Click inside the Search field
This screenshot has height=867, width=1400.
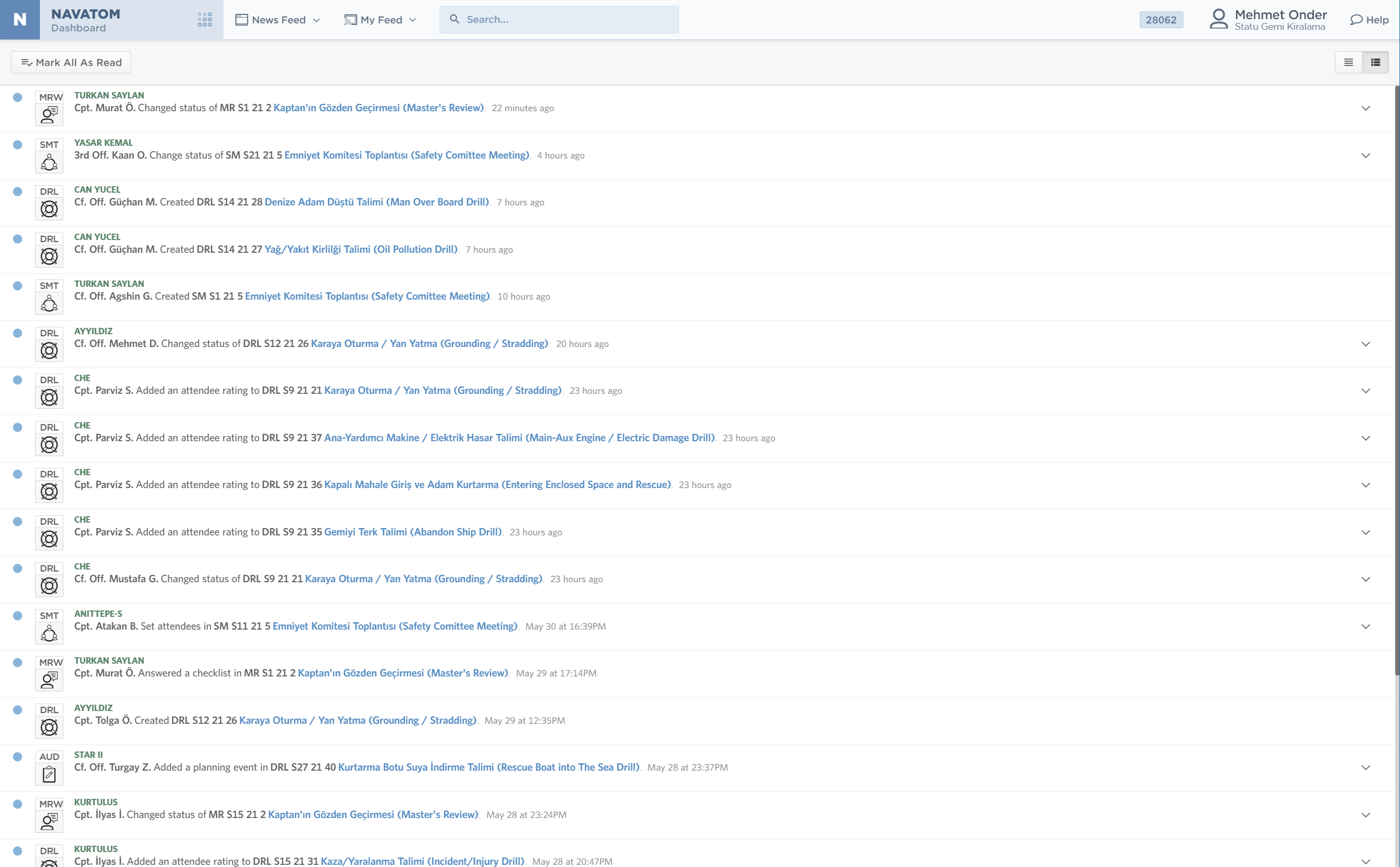pyautogui.click(x=559, y=19)
